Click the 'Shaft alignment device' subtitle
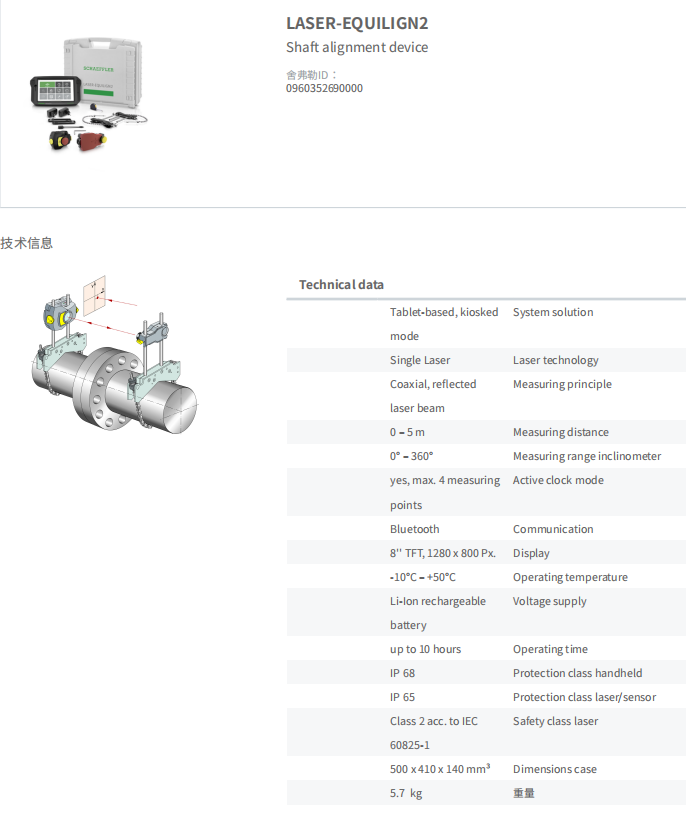 point(357,47)
